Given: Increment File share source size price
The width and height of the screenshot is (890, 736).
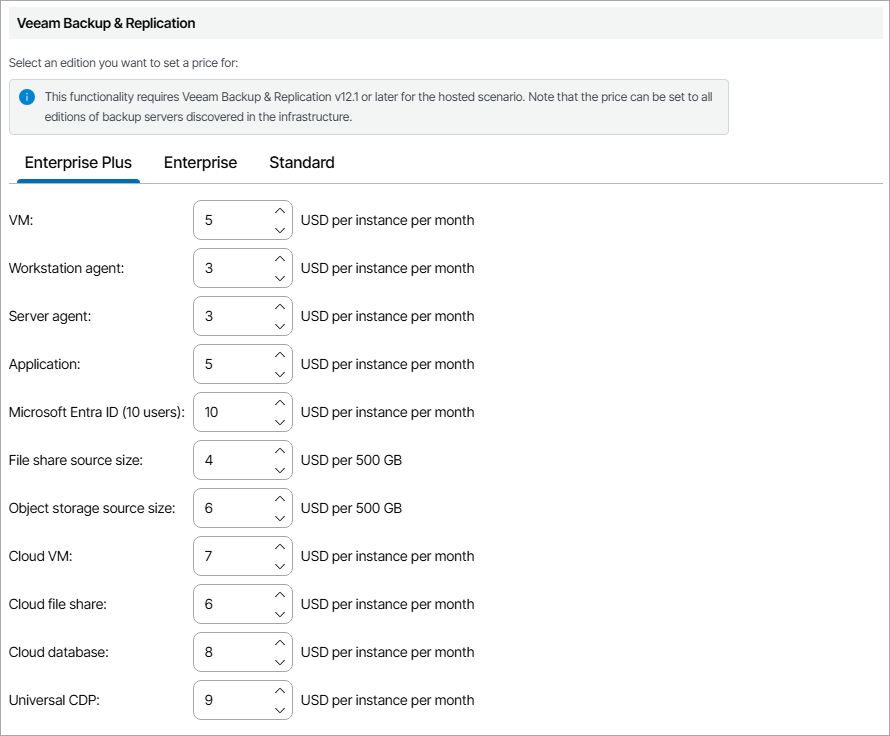Looking at the screenshot, I should [x=280, y=451].
